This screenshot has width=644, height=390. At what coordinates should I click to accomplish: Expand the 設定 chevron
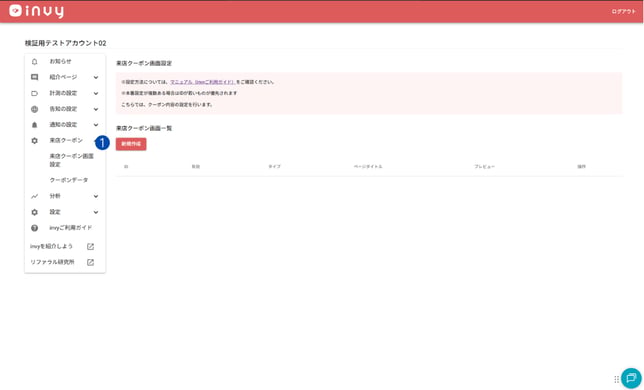coord(96,212)
